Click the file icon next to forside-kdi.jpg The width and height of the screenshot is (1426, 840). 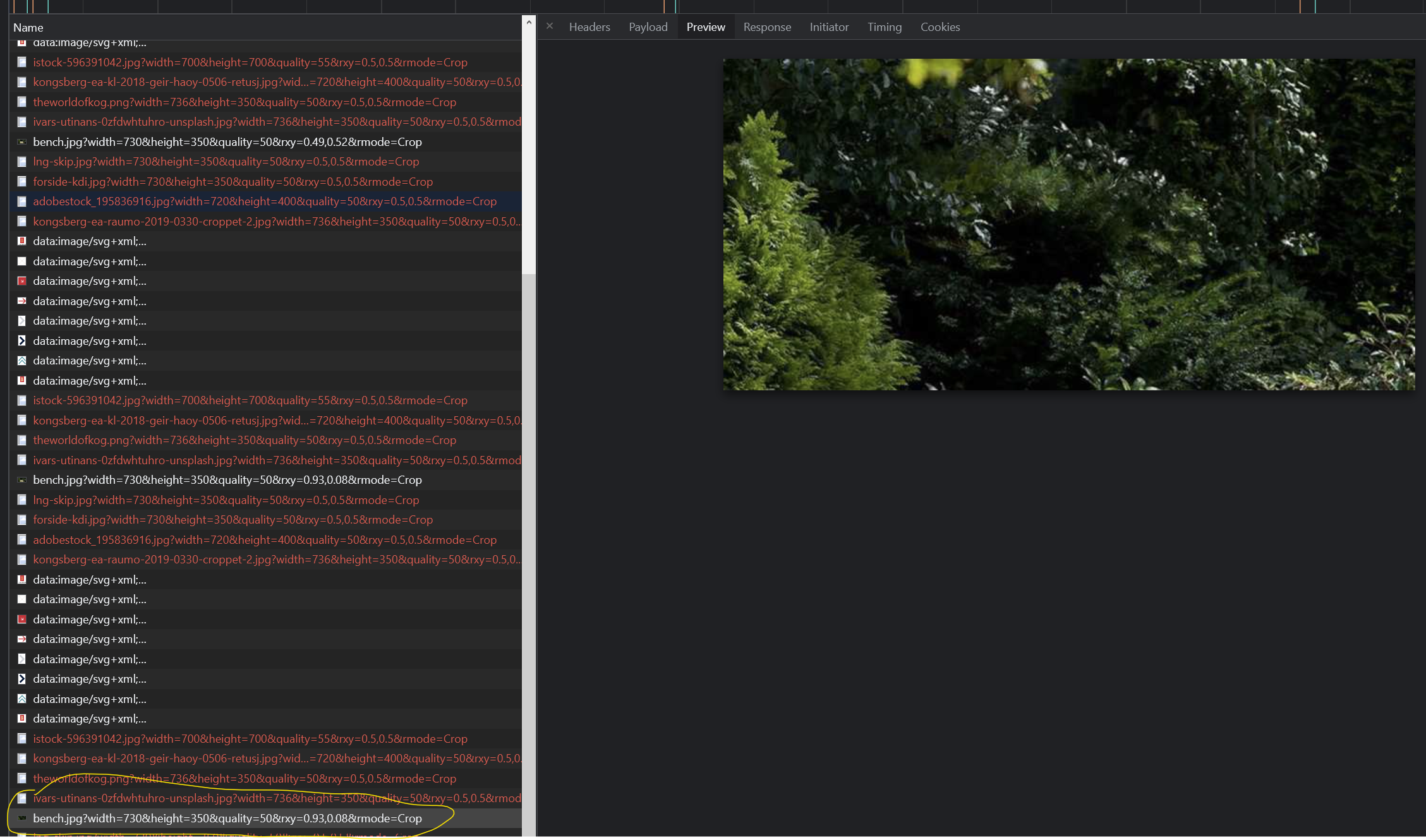22,182
